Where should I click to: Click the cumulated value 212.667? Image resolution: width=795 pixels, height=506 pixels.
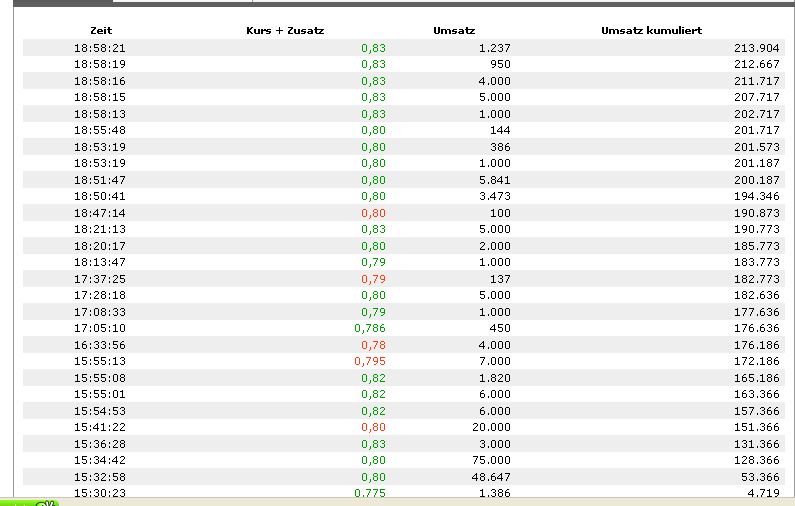click(756, 64)
